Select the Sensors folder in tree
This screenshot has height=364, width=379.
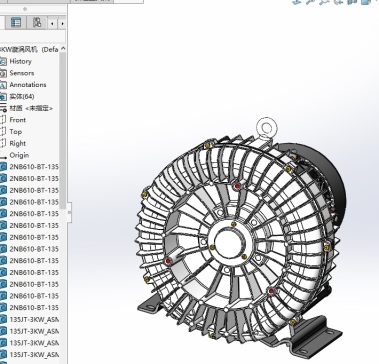17,73
